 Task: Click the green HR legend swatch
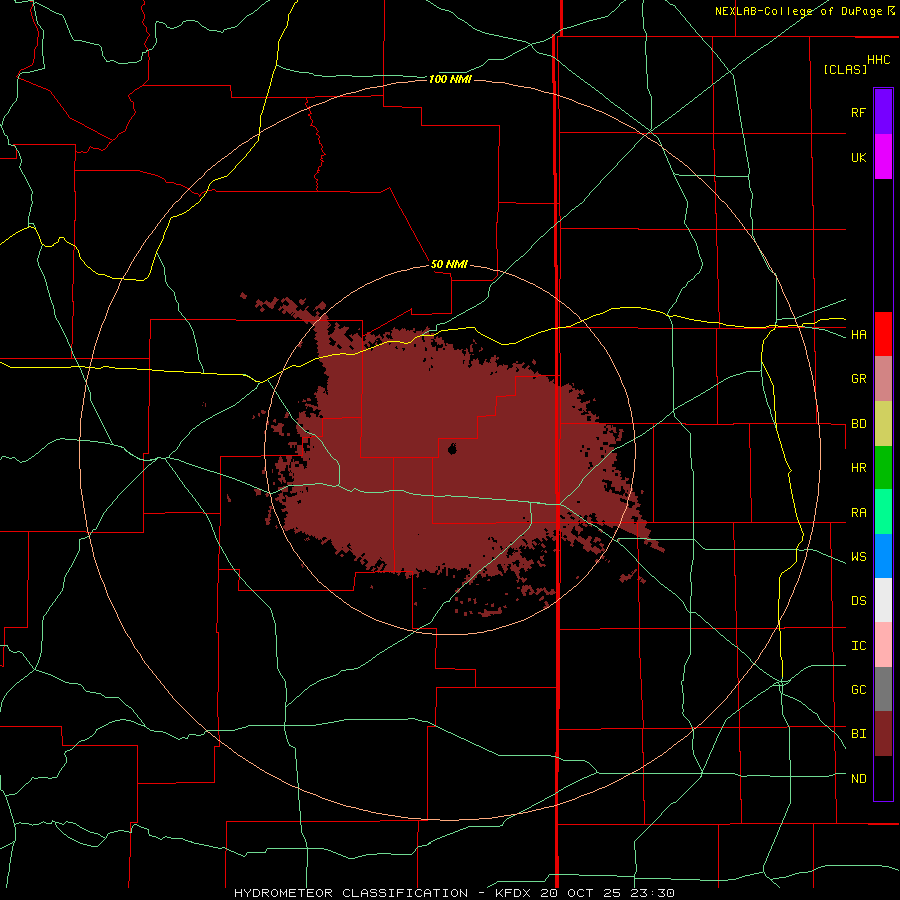click(x=883, y=468)
